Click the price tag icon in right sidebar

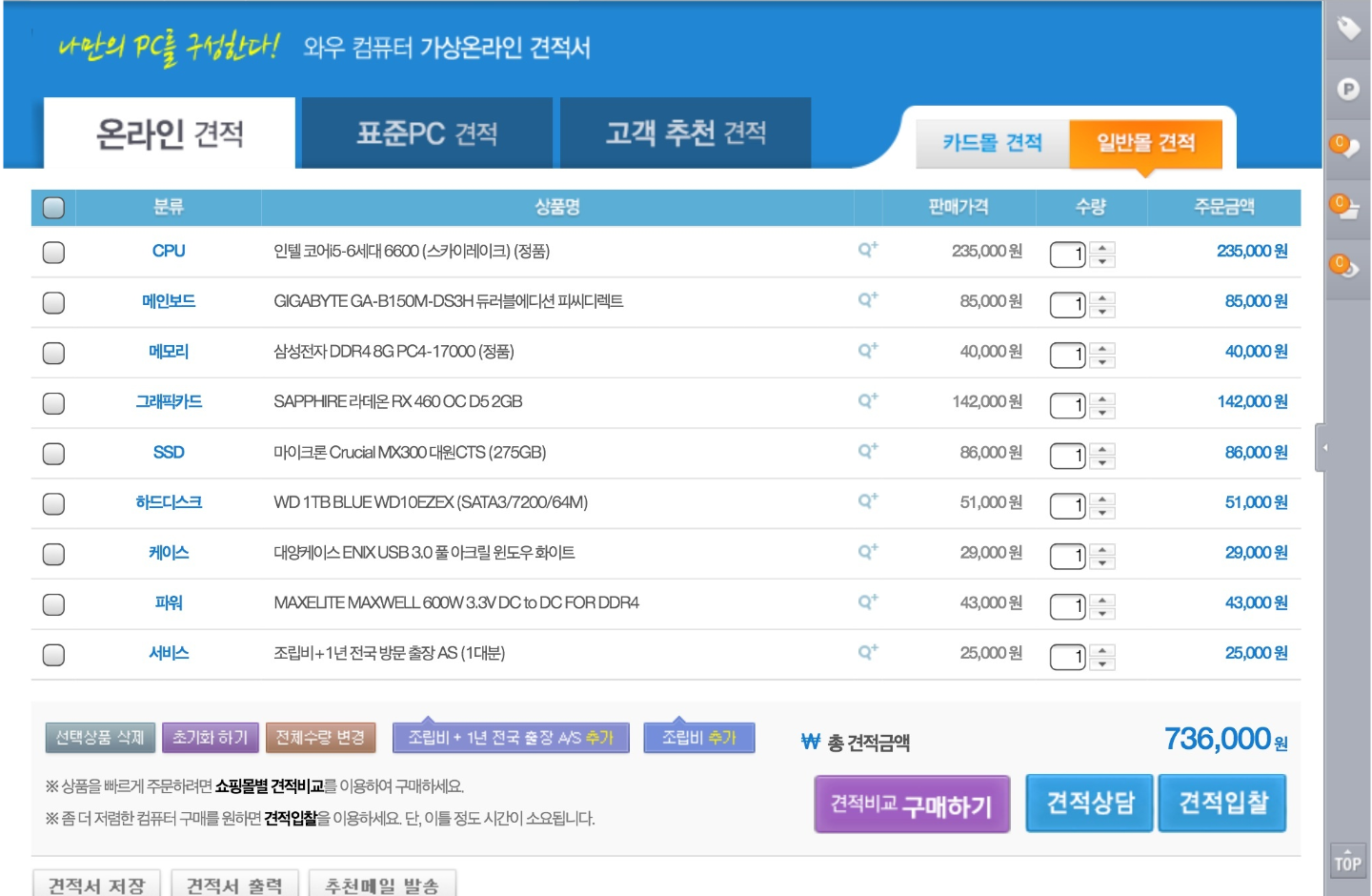click(x=1348, y=29)
